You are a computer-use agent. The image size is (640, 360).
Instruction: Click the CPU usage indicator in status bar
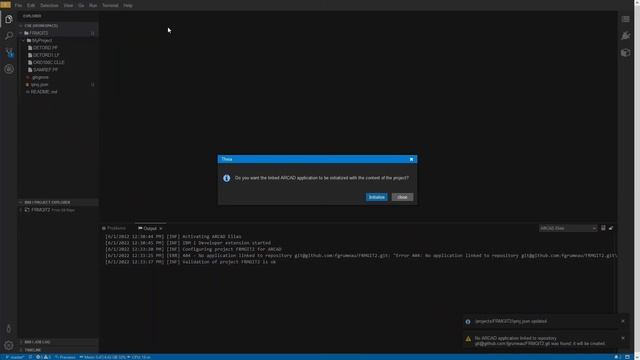(139, 357)
